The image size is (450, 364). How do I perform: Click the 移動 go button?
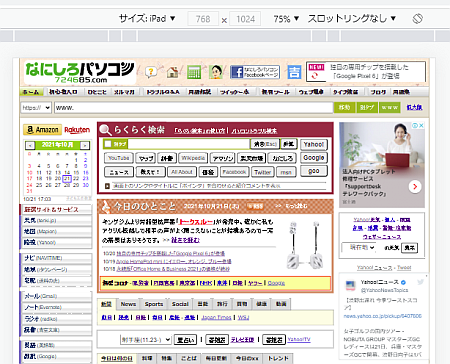click(x=344, y=108)
